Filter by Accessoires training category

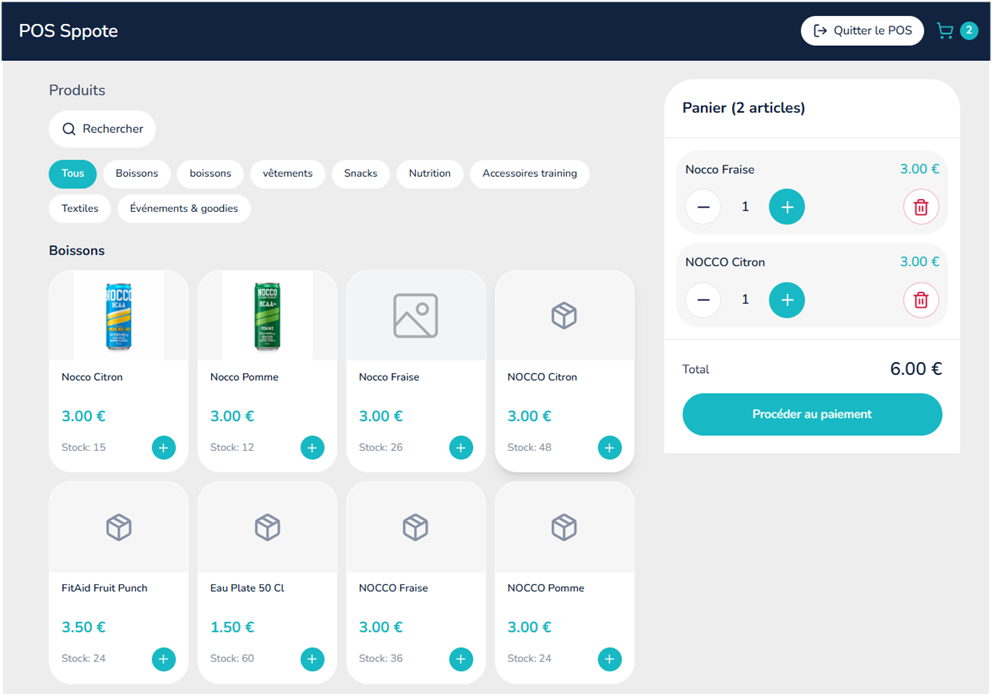[x=530, y=173]
